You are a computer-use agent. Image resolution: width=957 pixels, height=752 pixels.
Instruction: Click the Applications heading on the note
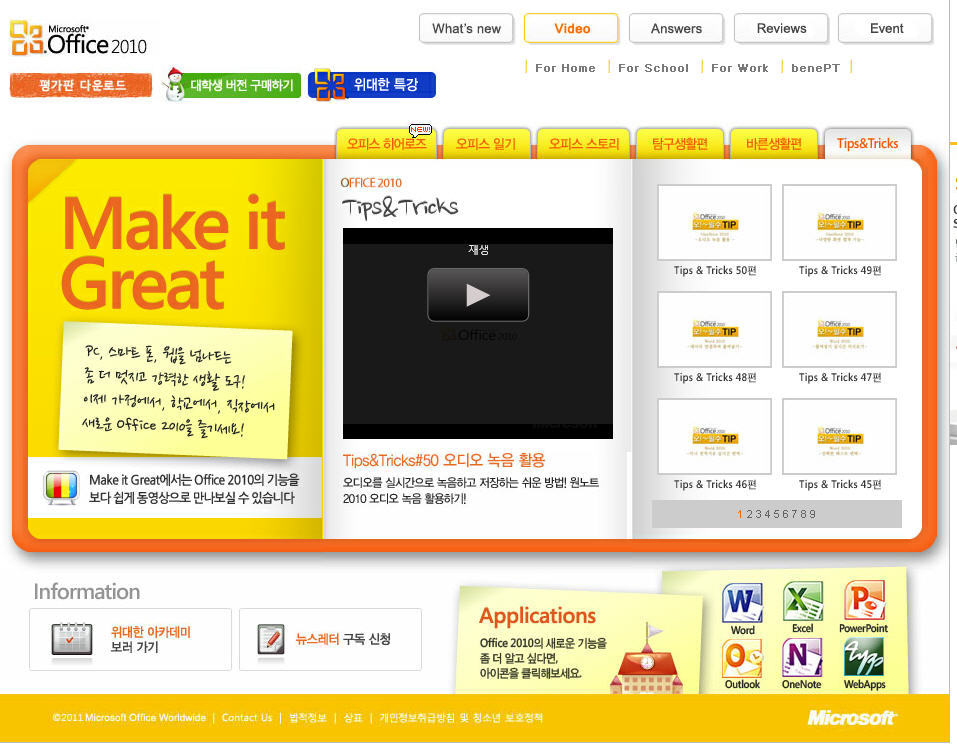[537, 616]
